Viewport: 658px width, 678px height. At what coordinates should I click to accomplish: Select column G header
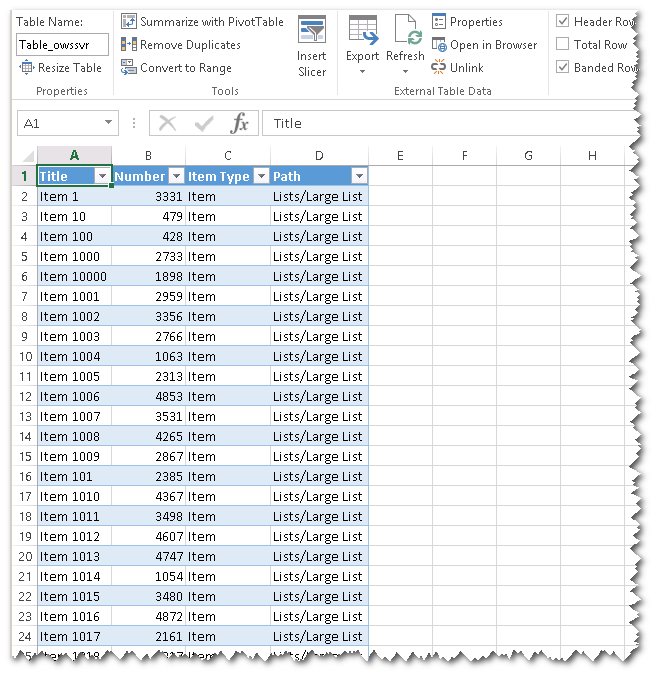pyautogui.click(x=528, y=156)
